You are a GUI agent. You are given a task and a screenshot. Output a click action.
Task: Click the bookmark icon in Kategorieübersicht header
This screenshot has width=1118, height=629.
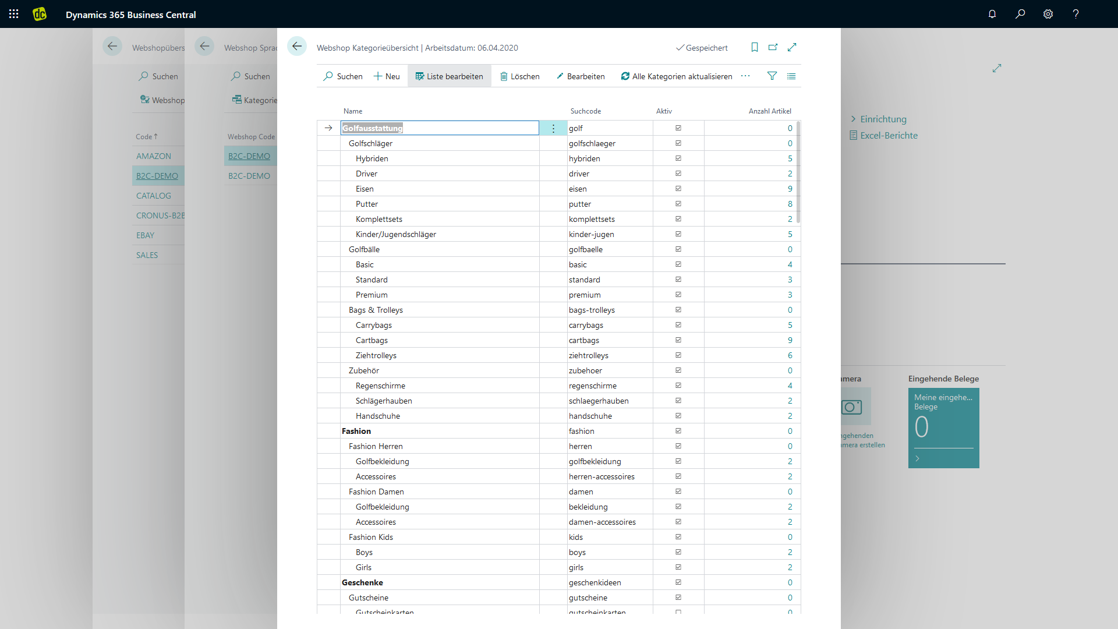pyautogui.click(x=754, y=47)
